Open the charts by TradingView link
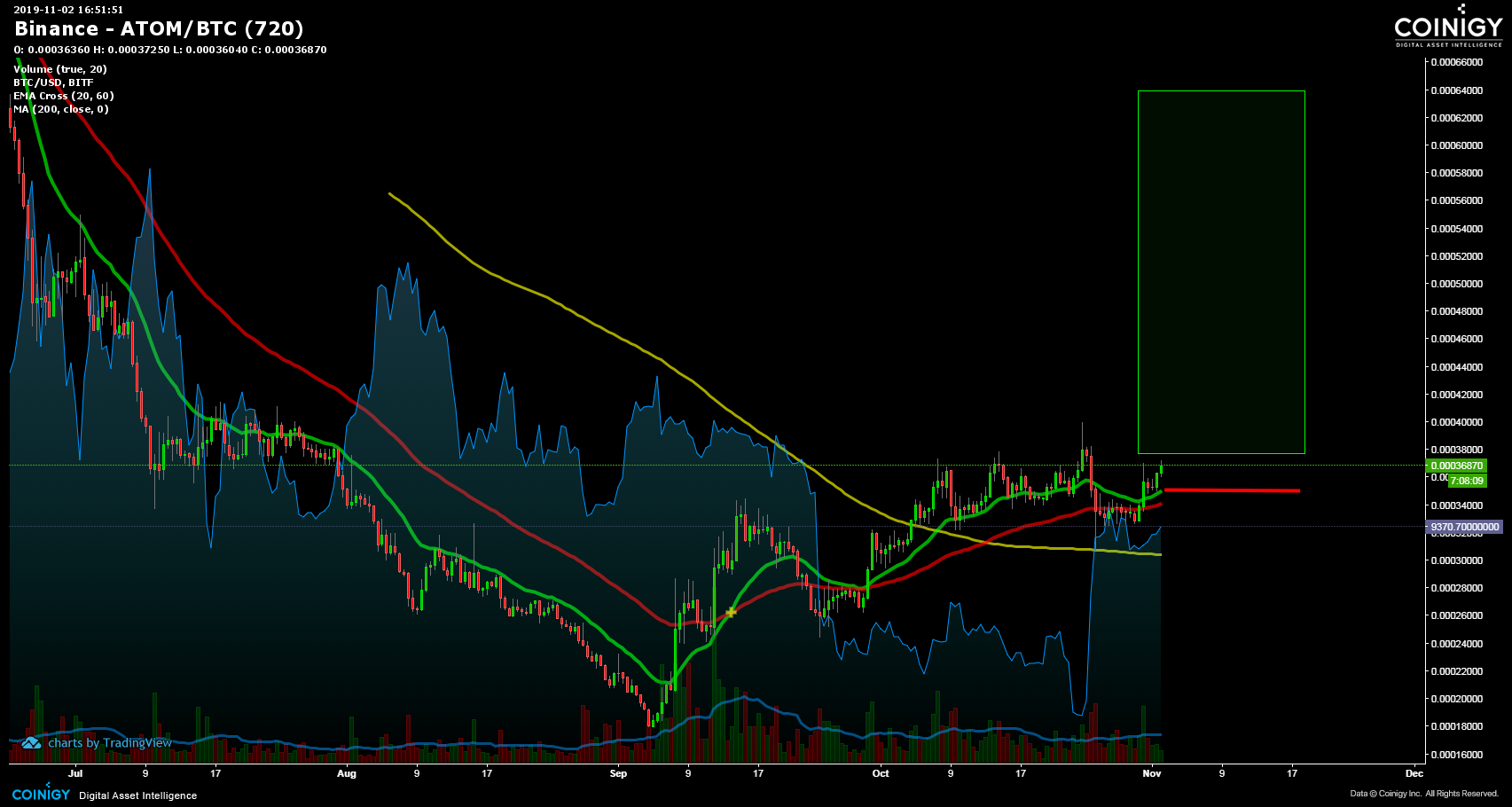Image resolution: width=1512 pixels, height=807 pixels. 110,743
